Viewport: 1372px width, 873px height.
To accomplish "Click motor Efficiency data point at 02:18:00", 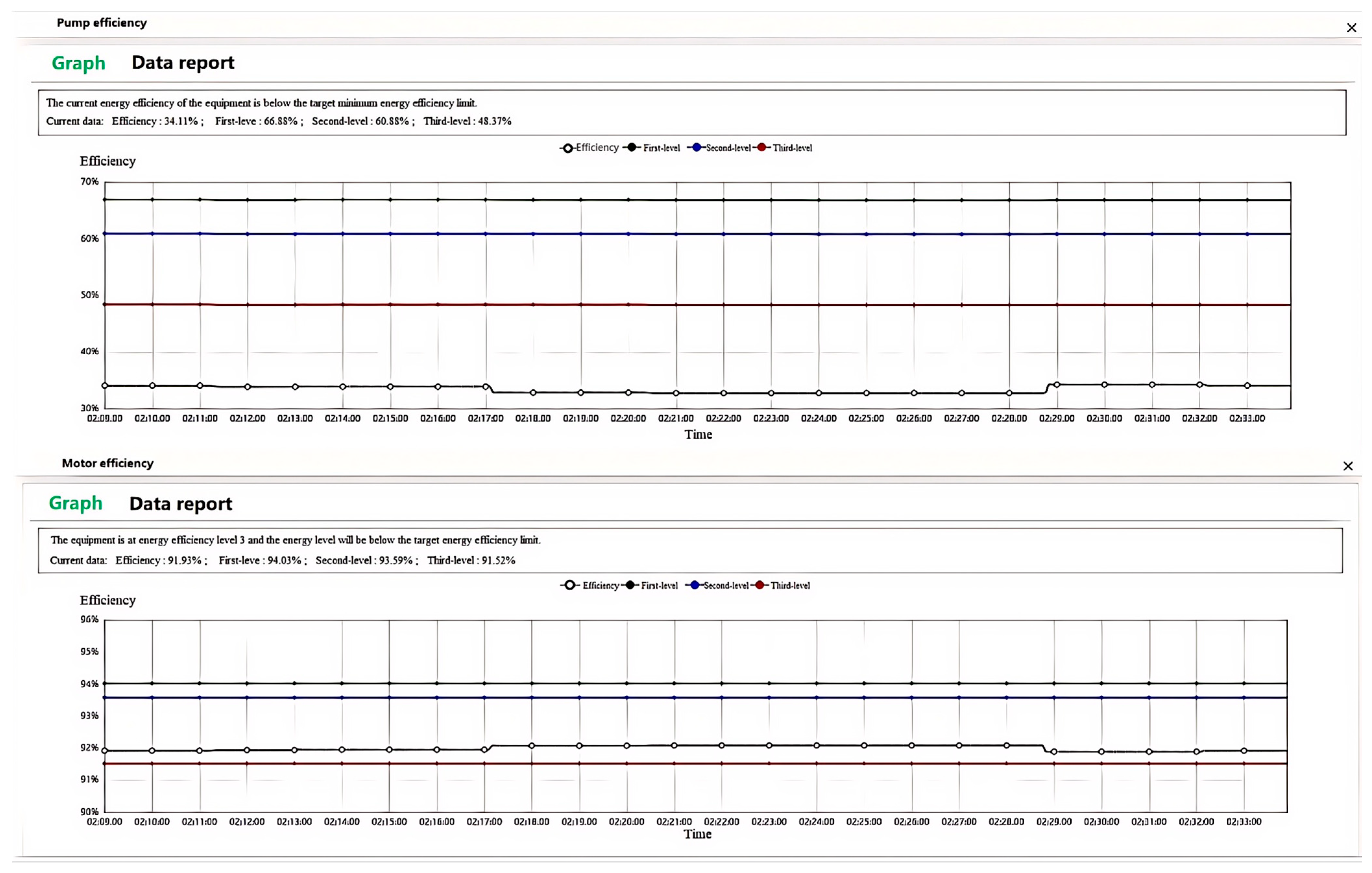I will [x=532, y=746].
